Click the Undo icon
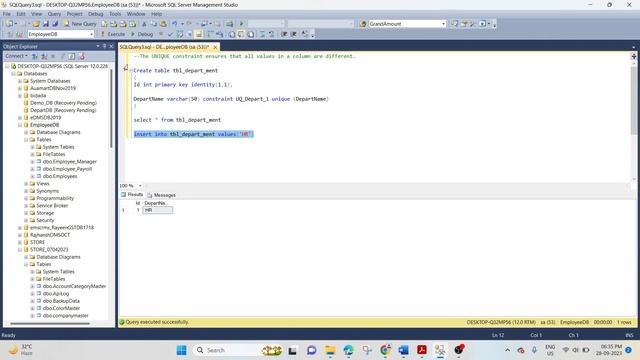640x360 pixels. [x=175, y=24]
